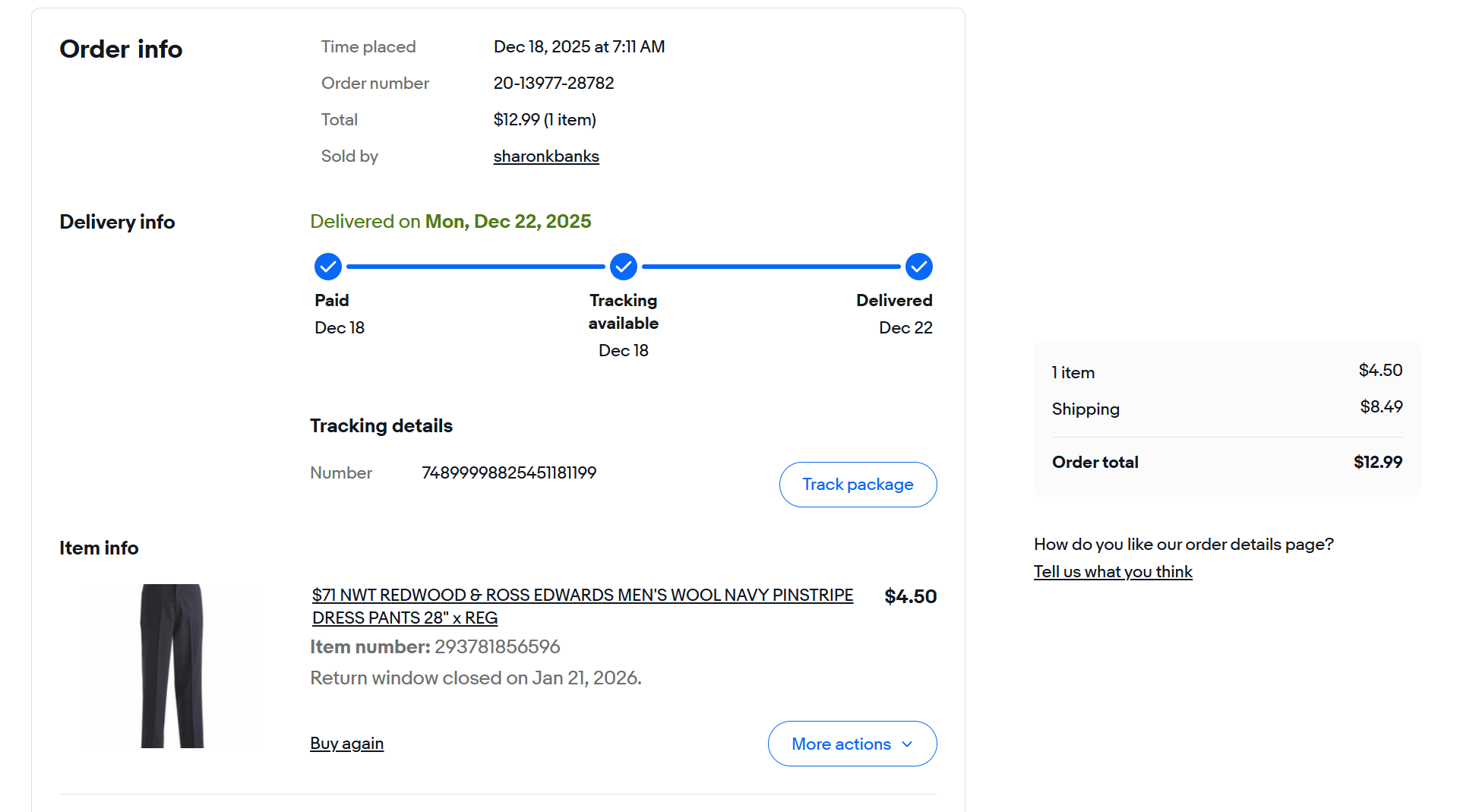The image size is (1479, 812).
Task: Click the Paid step checkmark icon
Action: coord(328,267)
